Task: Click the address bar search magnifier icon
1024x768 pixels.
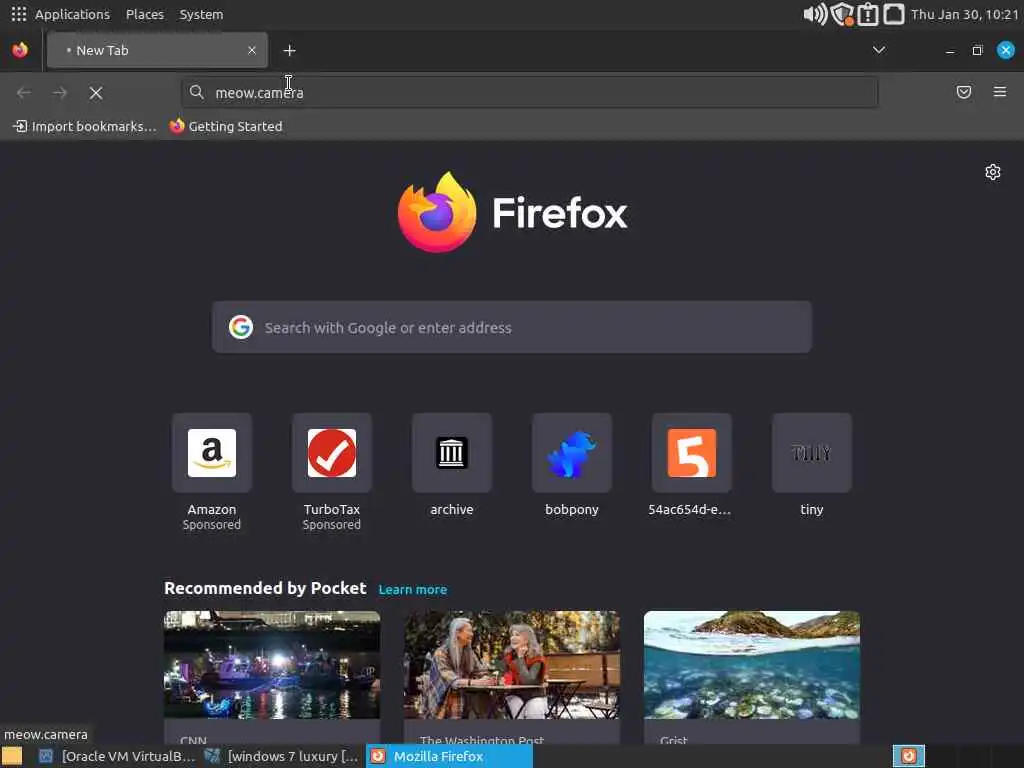Action: 197,92
